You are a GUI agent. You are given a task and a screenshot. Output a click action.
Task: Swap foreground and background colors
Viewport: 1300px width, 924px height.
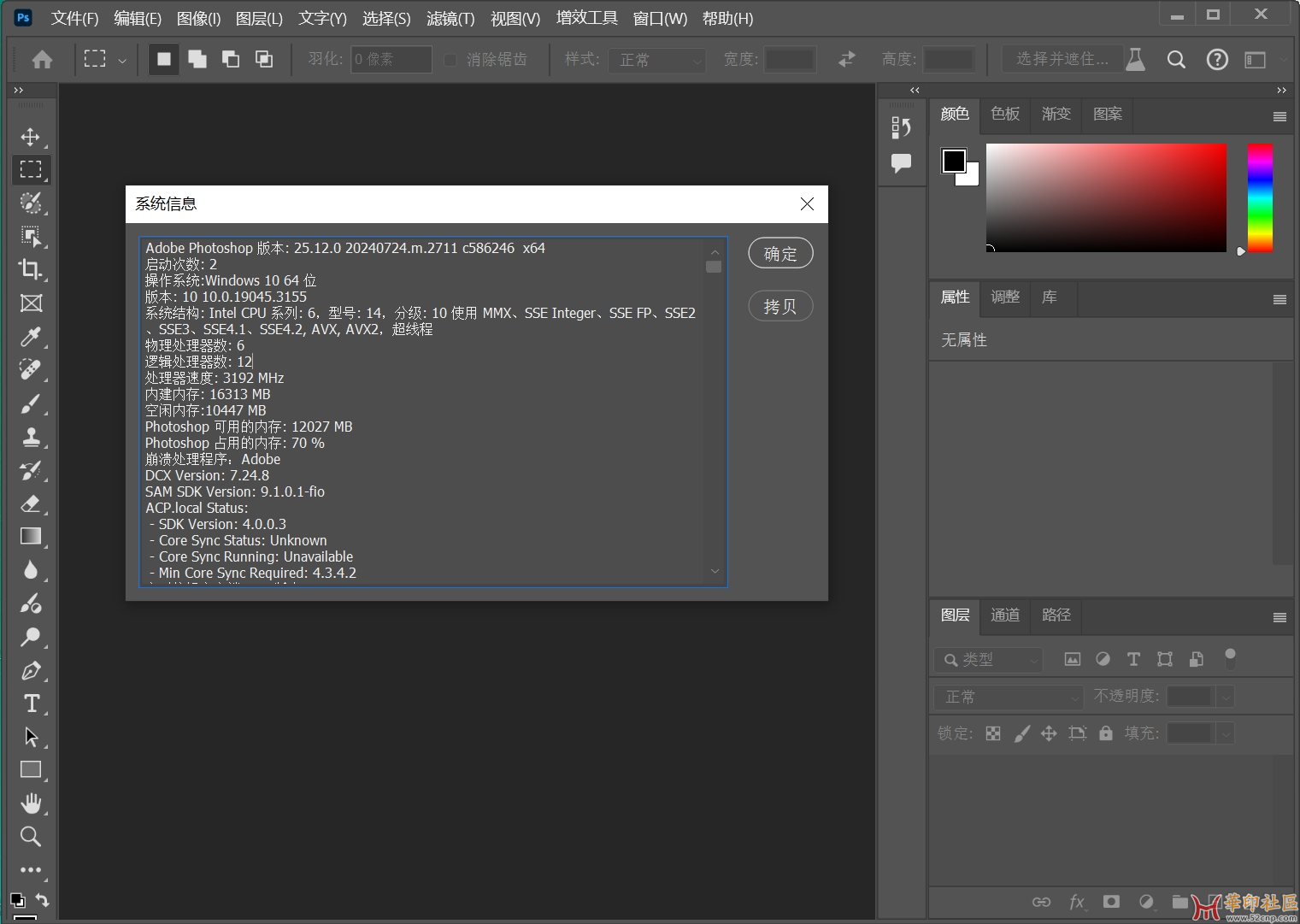tap(42, 899)
